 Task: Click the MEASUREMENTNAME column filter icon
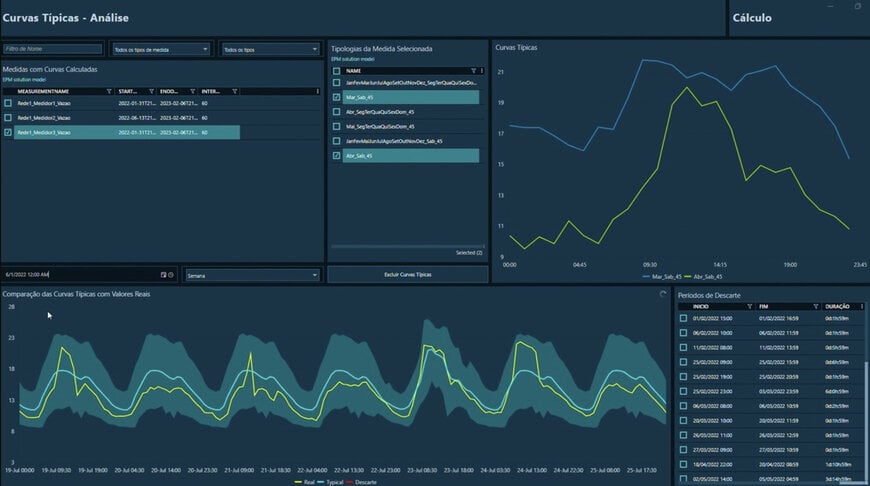tap(109, 91)
